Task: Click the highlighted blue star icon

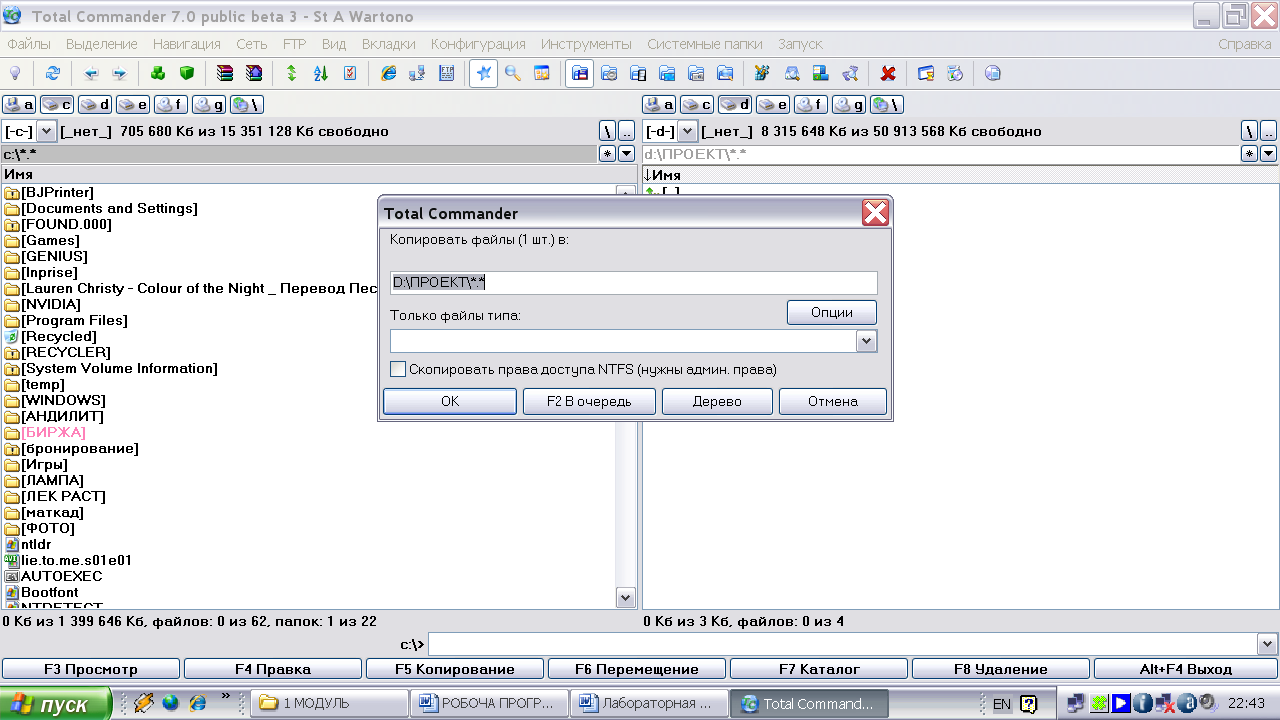Action: (484, 73)
